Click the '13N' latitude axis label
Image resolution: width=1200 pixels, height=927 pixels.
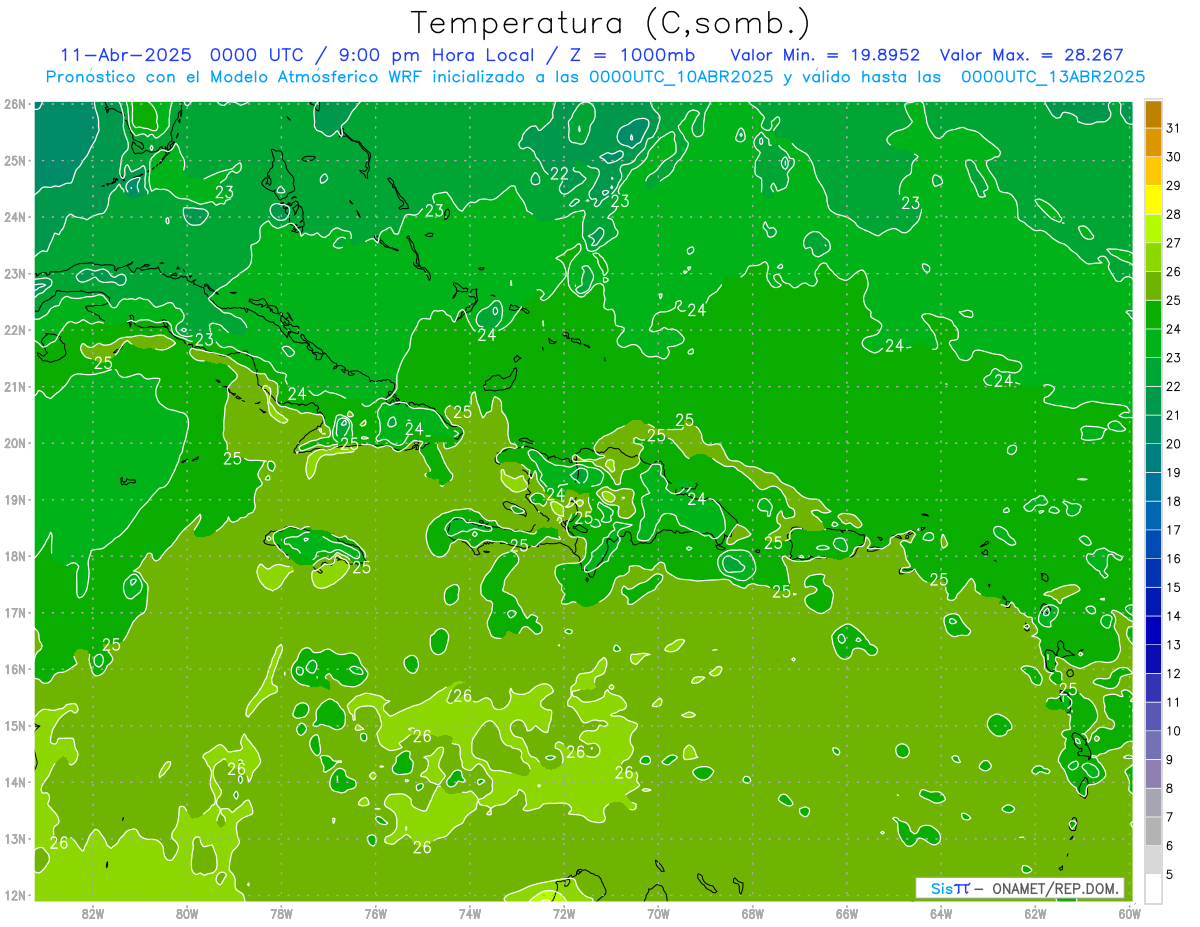[15, 838]
